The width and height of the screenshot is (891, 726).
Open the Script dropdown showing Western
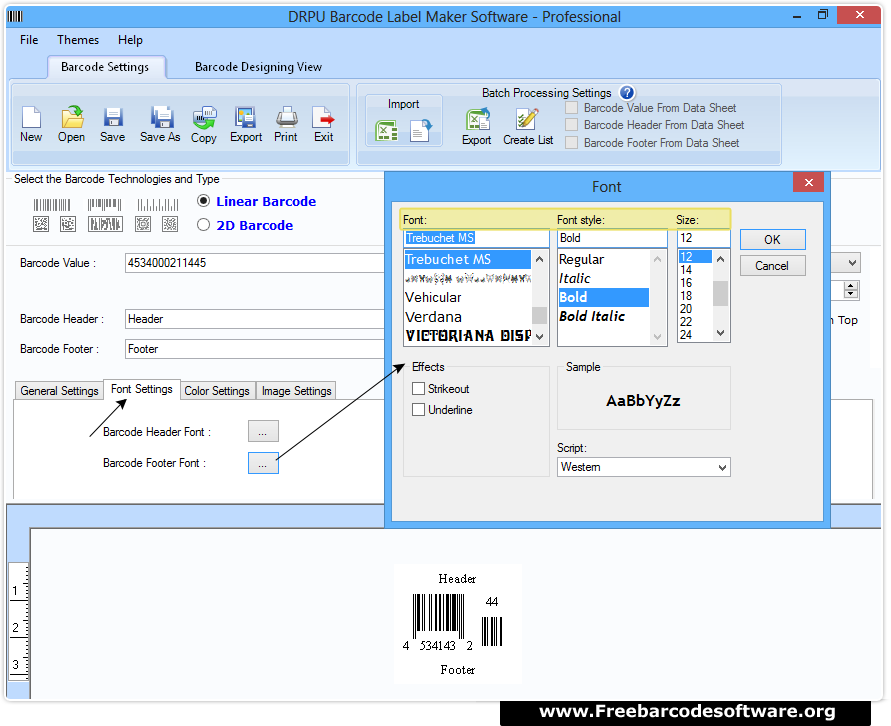(643, 467)
